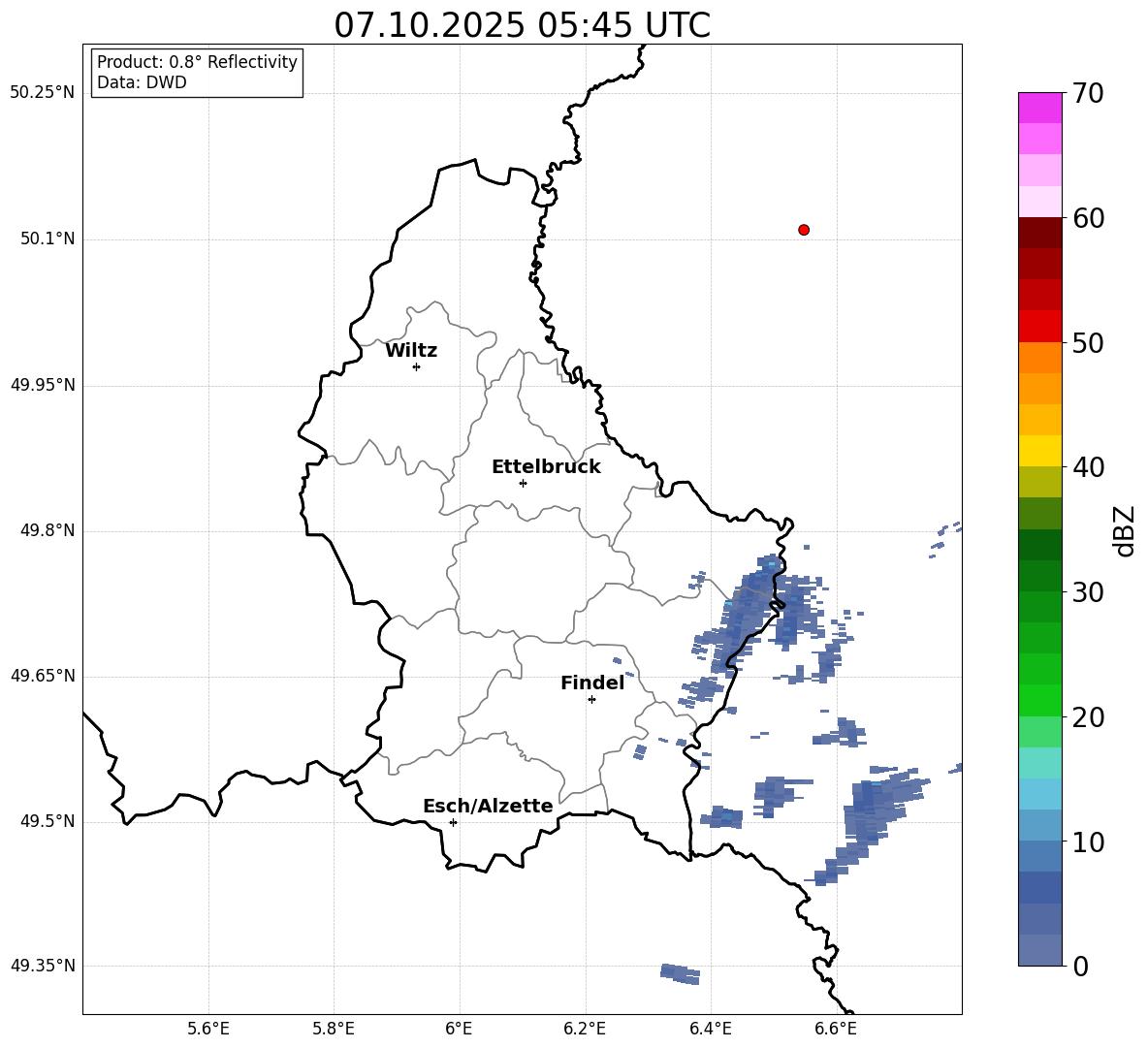Viewport: 1148px width, 1048px height.
Task: Click the red radar site dot
Action: pos(804,230)
